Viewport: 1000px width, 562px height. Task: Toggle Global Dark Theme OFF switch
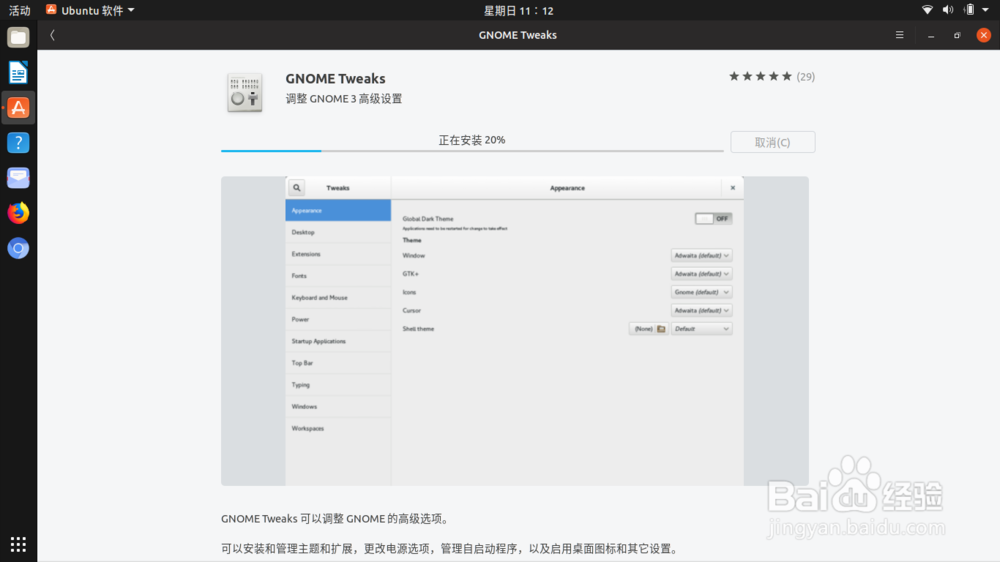coord(714,218)
